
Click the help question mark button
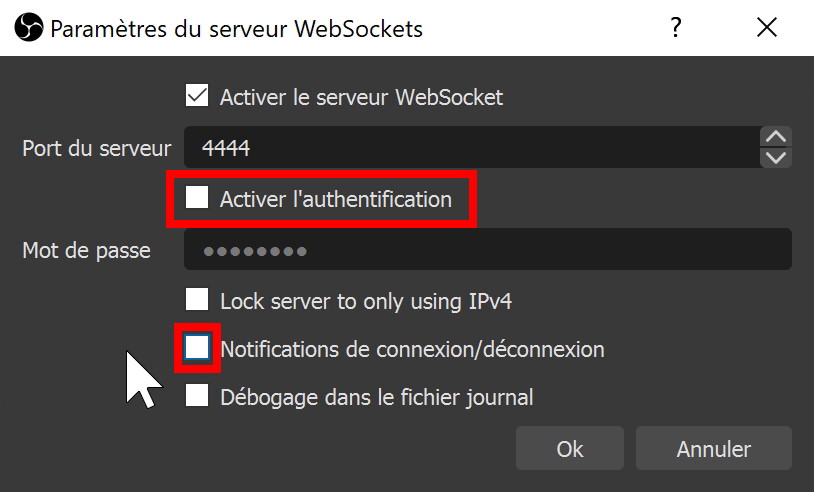[676, 28]
